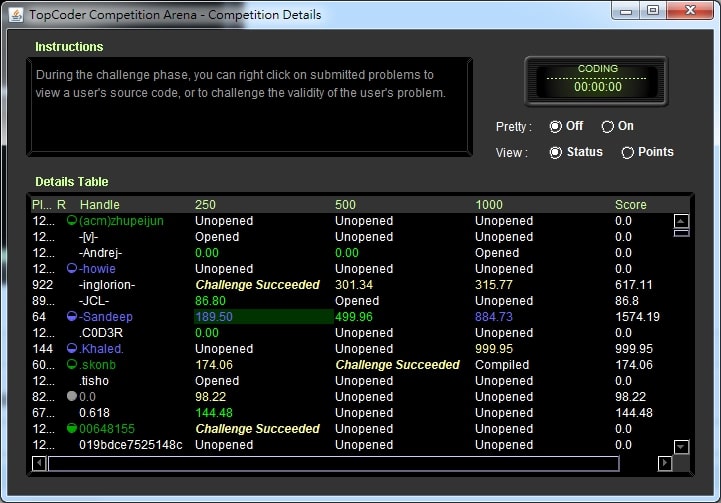721x503 pixels.
Task: Click the handle -Andrej-
Action: [x=100, y=253]
